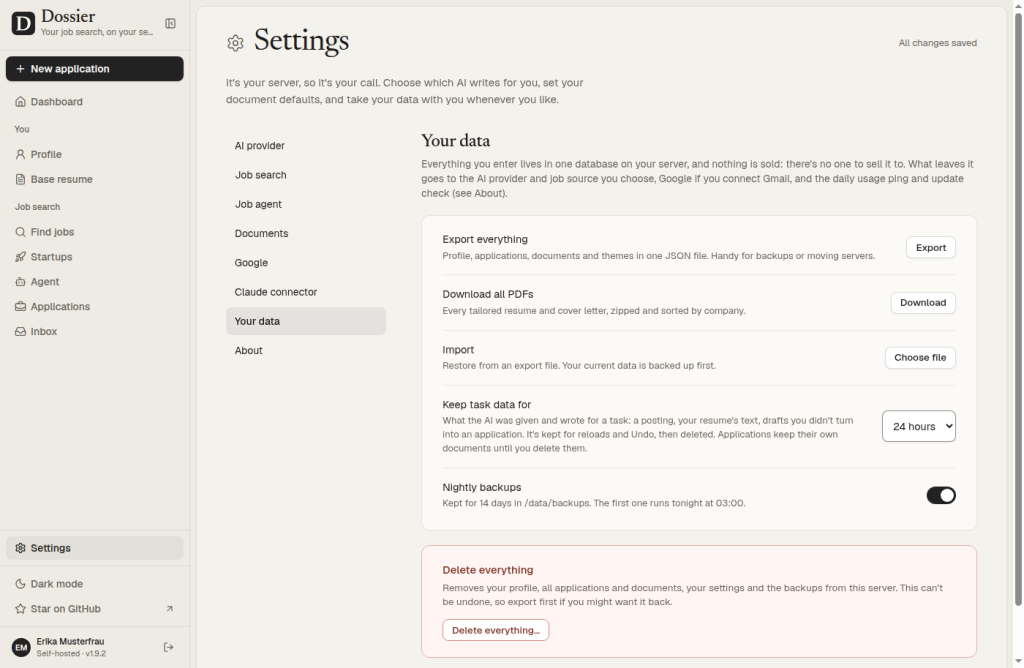Click the Dossier logo icon
1024x668 pixels.
[x=23, y=24]
